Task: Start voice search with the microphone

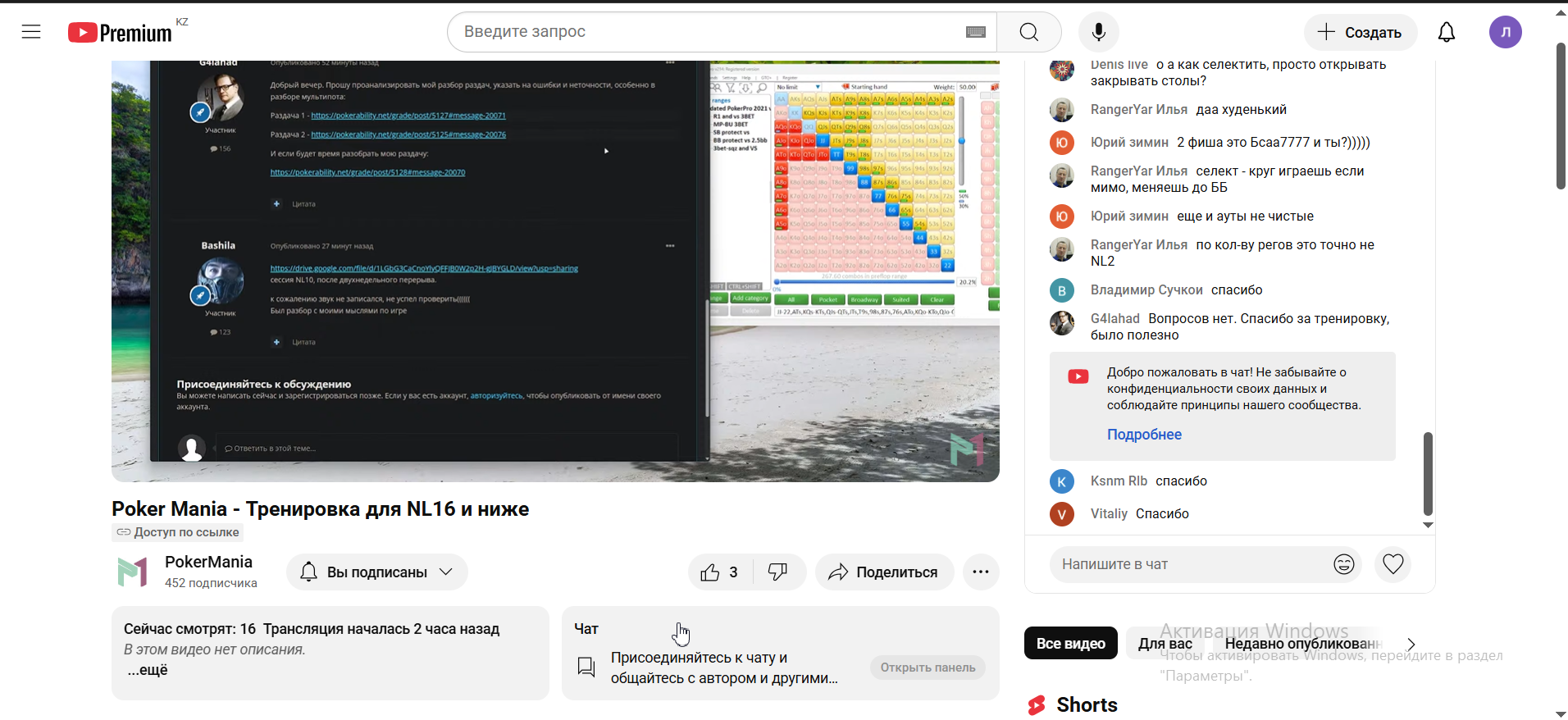Action: pos(1099,32)
